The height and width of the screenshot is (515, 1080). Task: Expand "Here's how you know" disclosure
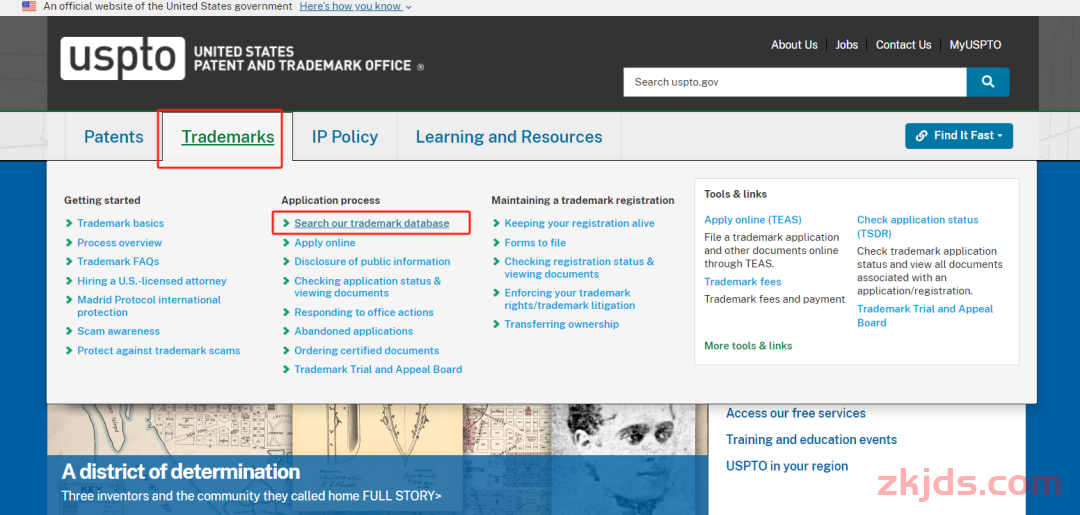tap(355, 6)
